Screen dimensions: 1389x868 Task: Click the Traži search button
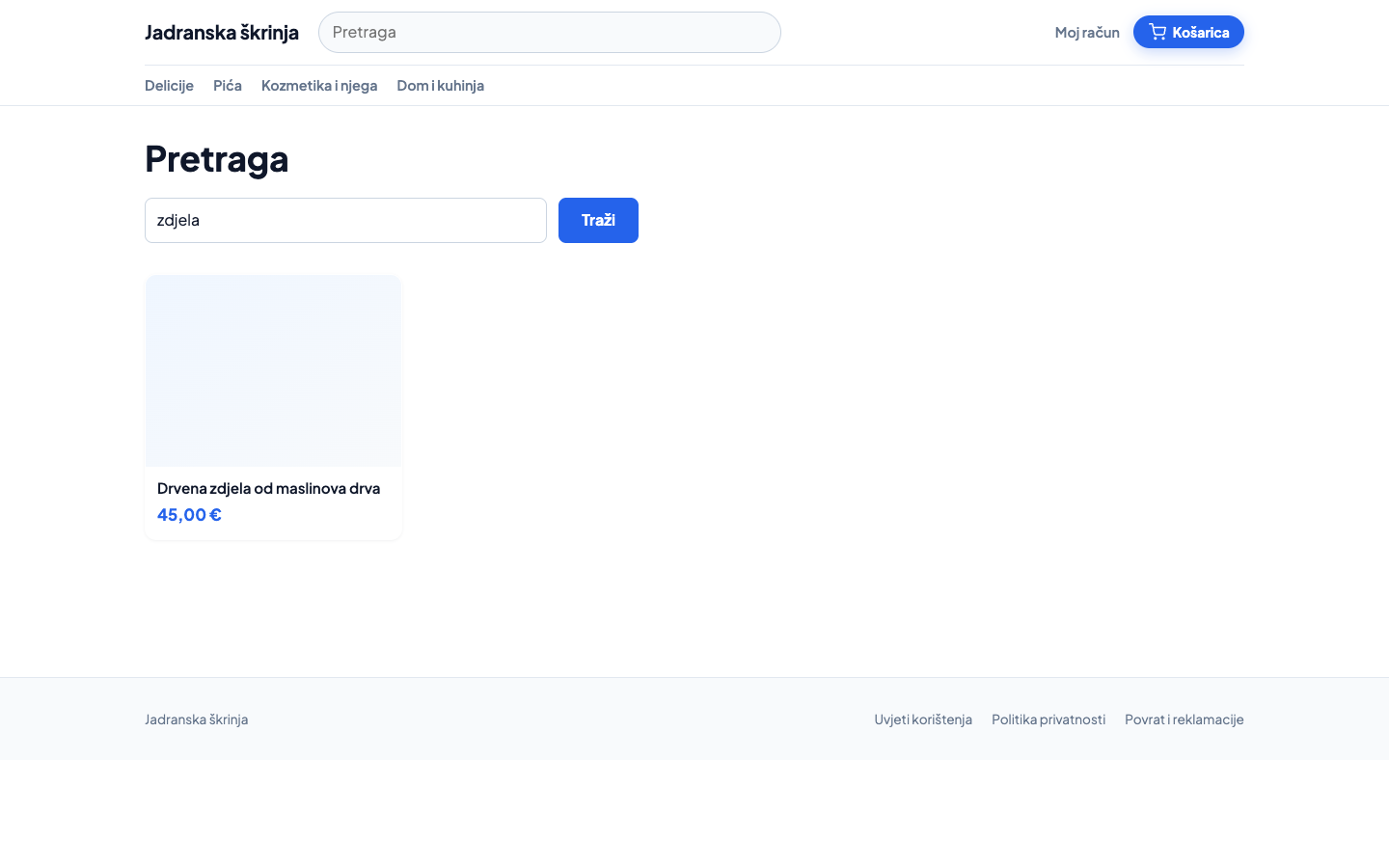pyautogui.click(x=598, y=220)
